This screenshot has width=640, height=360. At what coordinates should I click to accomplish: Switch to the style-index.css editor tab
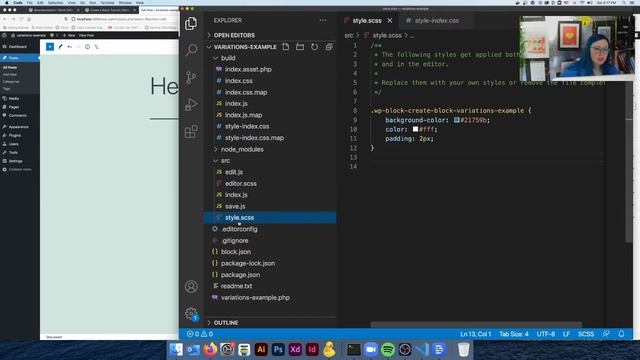[x=437, y=20]
